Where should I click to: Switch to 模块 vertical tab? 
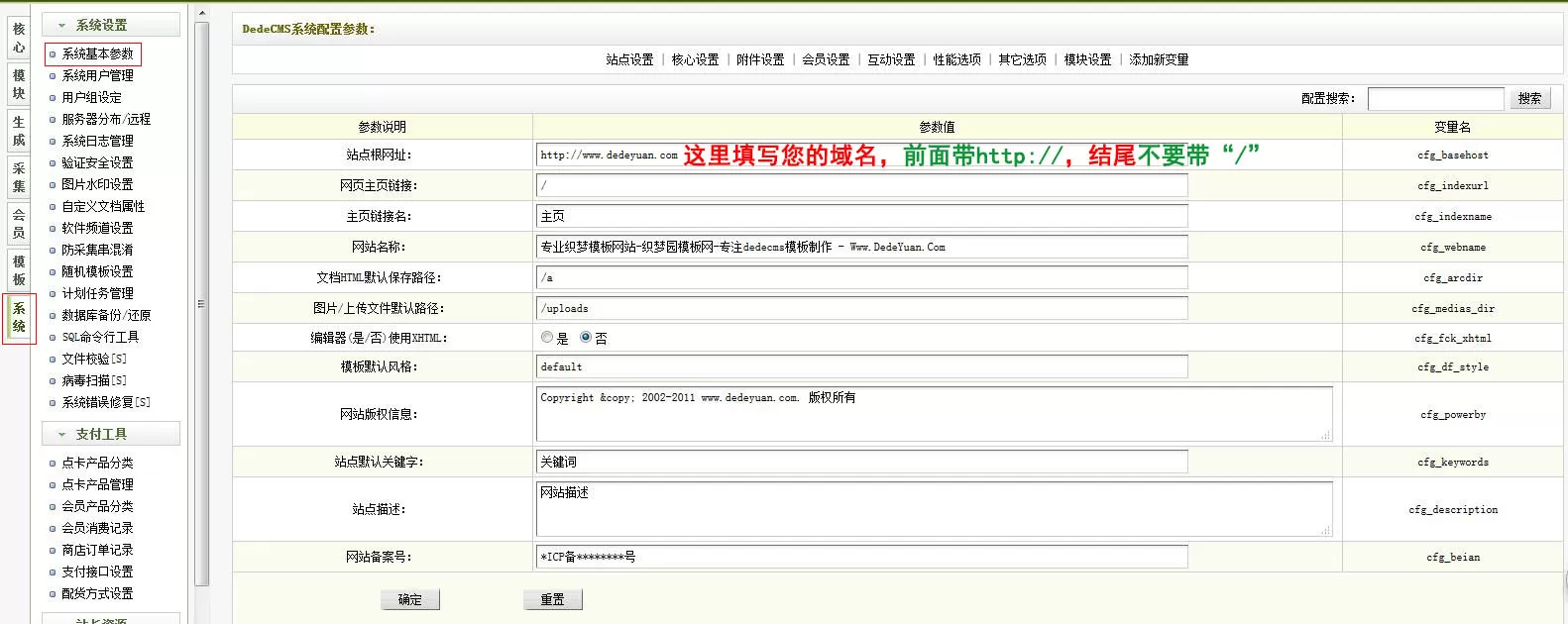pos(19,84)
